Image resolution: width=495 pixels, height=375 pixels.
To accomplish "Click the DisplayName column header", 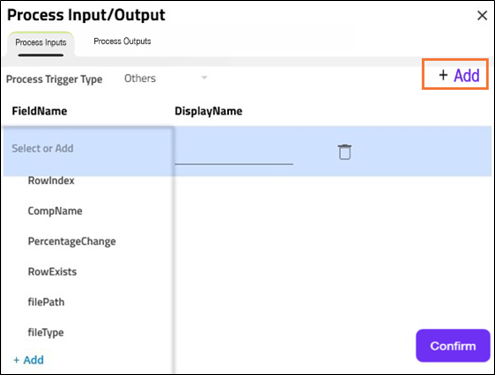I will pyautogui.click(x=208, y=111).
